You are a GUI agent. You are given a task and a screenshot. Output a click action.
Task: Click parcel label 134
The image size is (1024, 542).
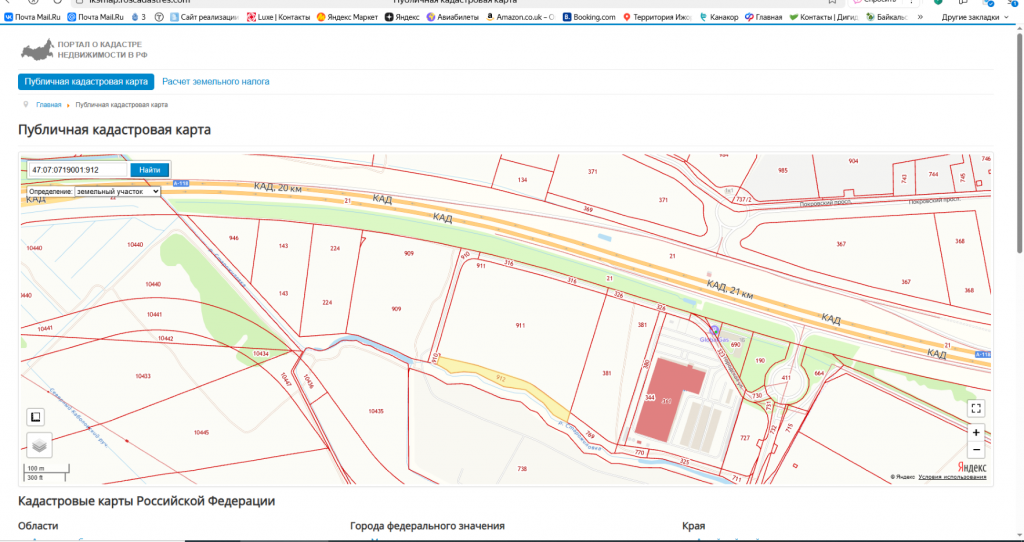[x=522, y=180]
